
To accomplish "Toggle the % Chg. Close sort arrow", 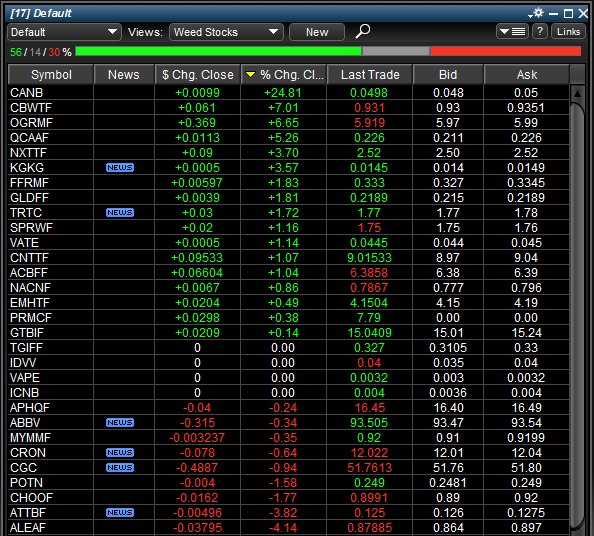I will point(250,75).
